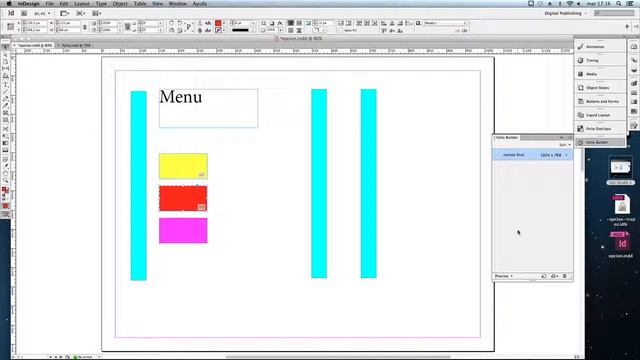Select the Scissors tool
This screenshot has height=360, width=640.
click(5, 128)
